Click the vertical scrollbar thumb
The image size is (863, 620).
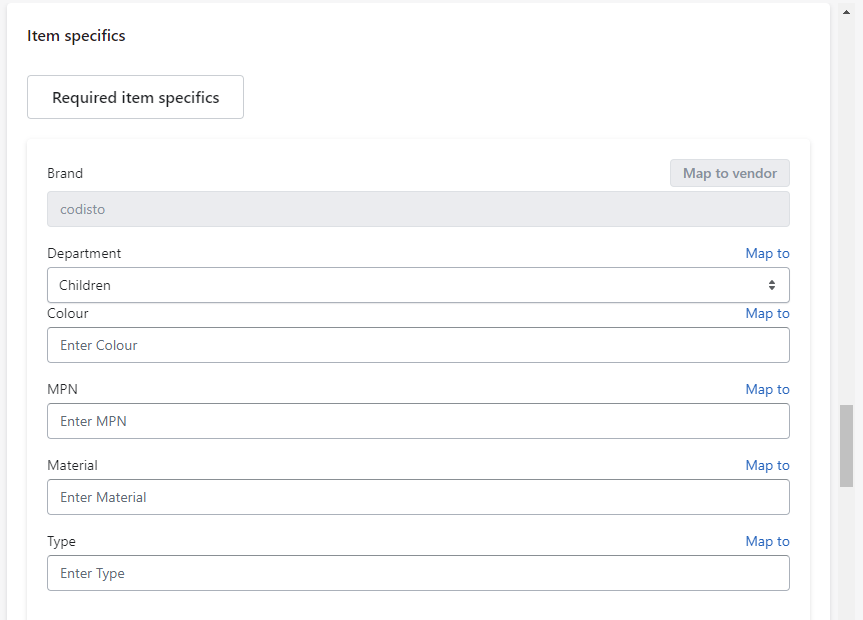846,446
